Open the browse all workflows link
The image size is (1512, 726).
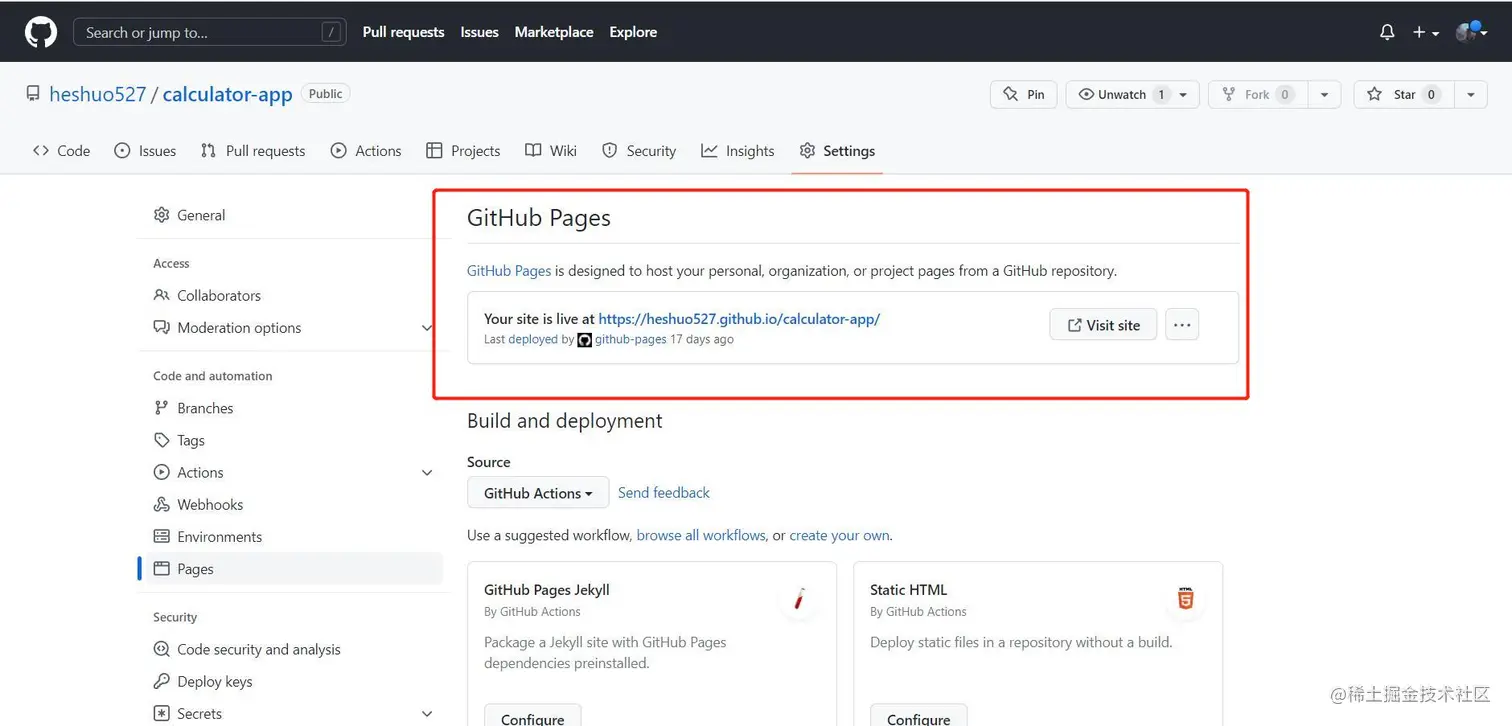coord(701,535)
